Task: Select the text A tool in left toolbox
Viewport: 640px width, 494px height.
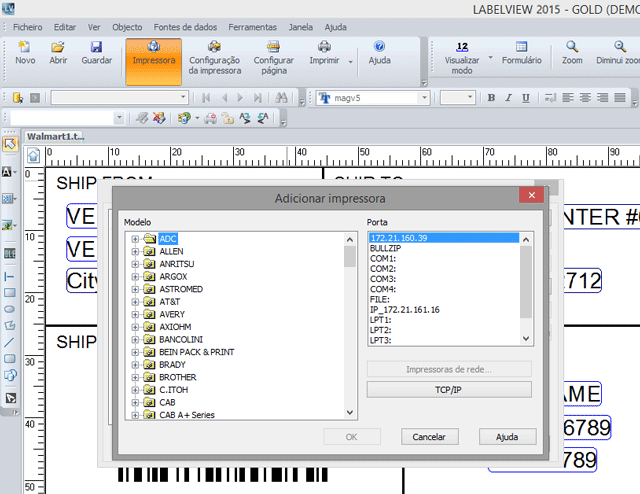Action: pos(7,172)
